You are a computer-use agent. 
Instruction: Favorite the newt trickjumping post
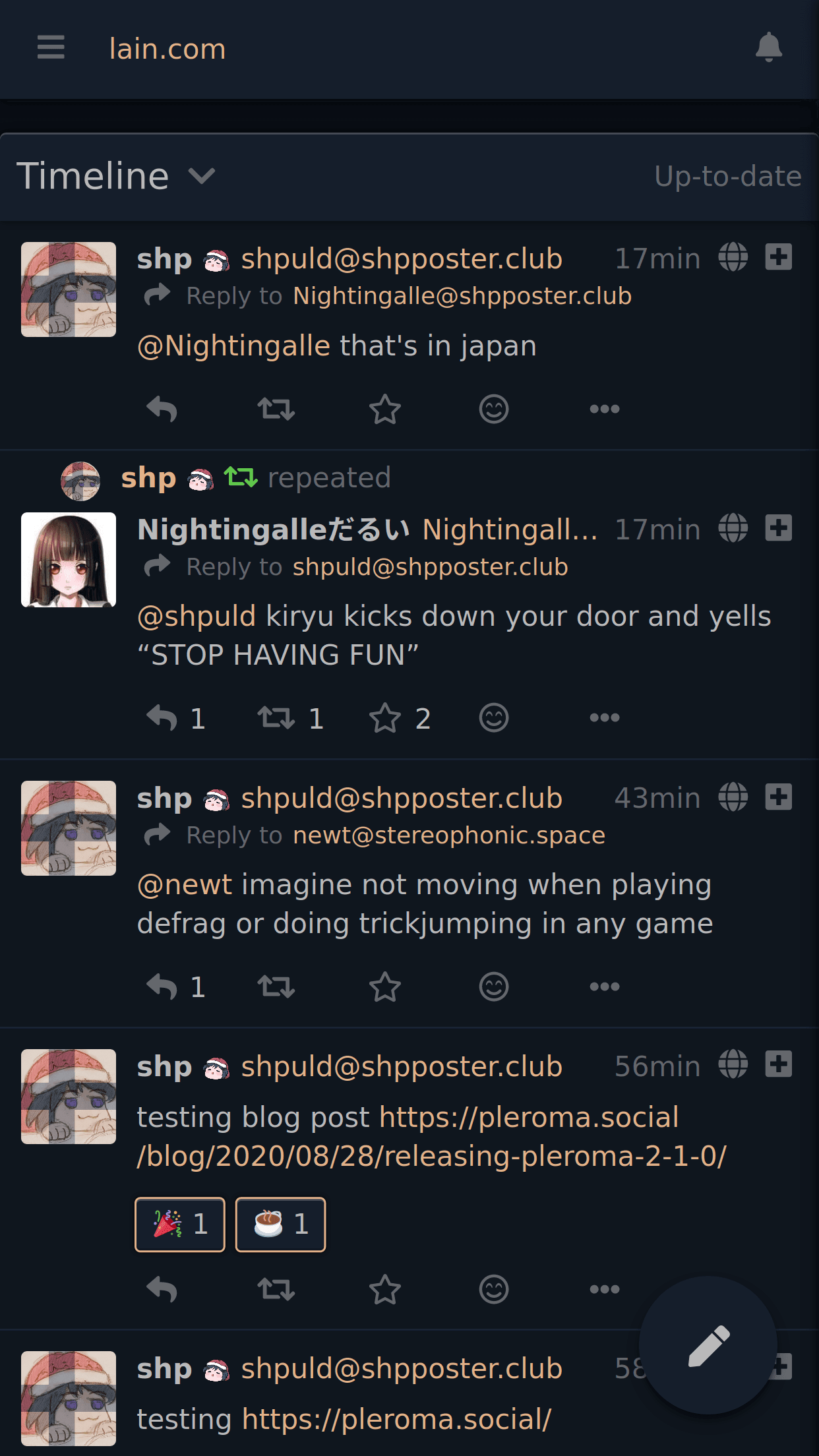pyautogui.click(x=385, y=986)
